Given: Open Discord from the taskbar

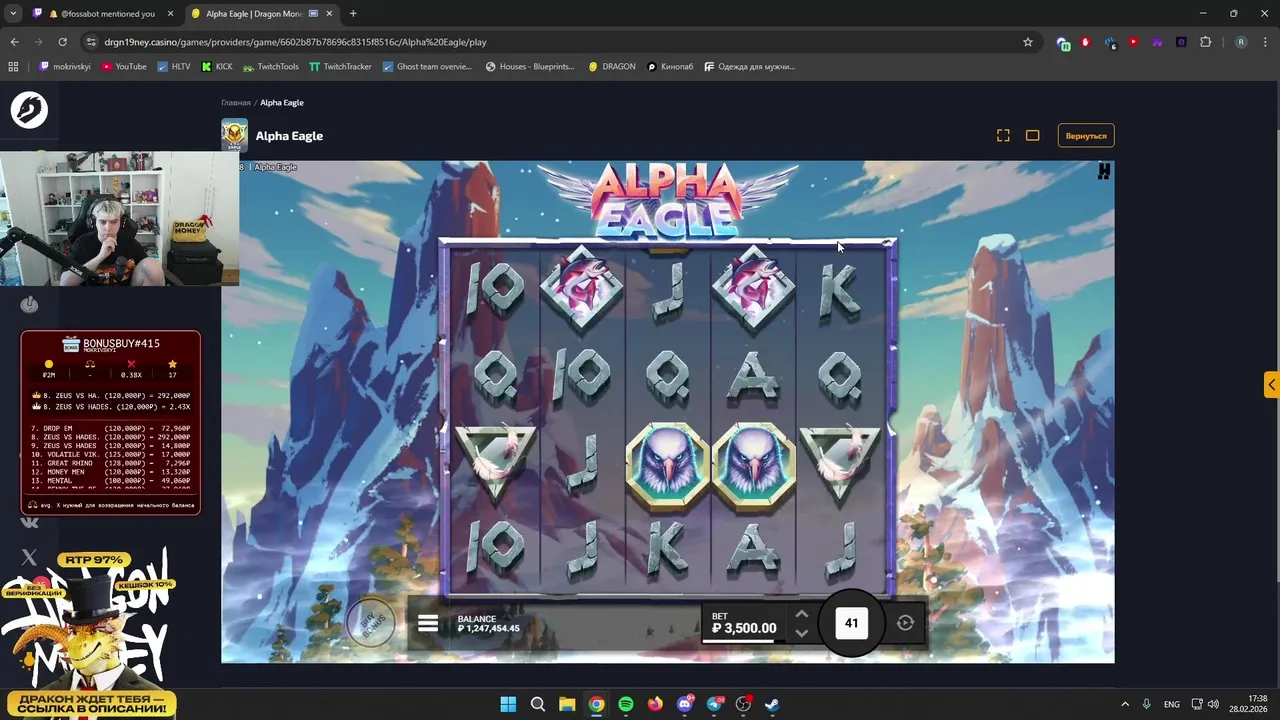Looking at the screenshot, I should coord(685,704).
